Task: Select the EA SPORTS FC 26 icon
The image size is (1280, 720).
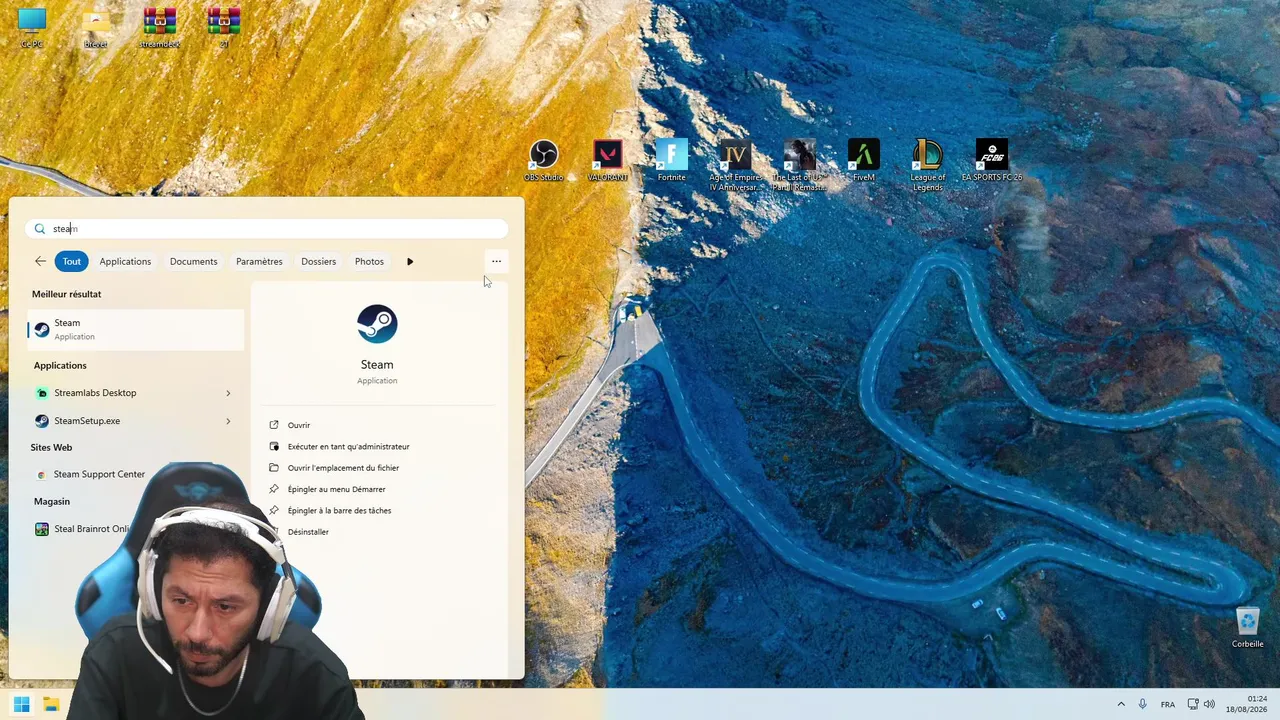Action: 992,160
